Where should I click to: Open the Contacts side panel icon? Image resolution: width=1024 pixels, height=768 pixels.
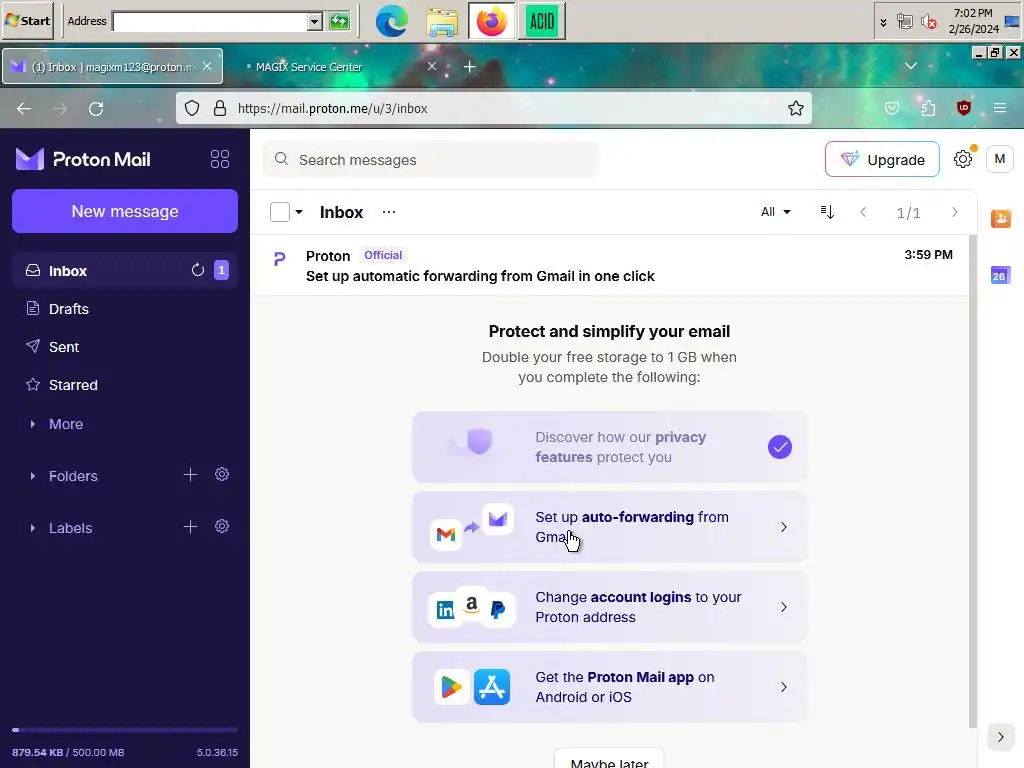pyautogui.click(x=1000, y=219)
